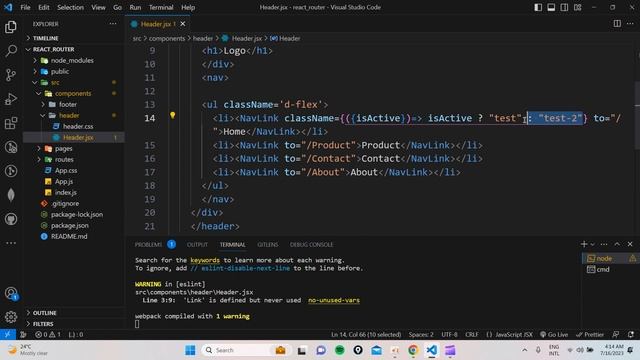Image resolution: width=640 pixels, height=360 pixels.
Task: Switch to the DEBUG CONSOLE tab
Action: coord(311,244)
